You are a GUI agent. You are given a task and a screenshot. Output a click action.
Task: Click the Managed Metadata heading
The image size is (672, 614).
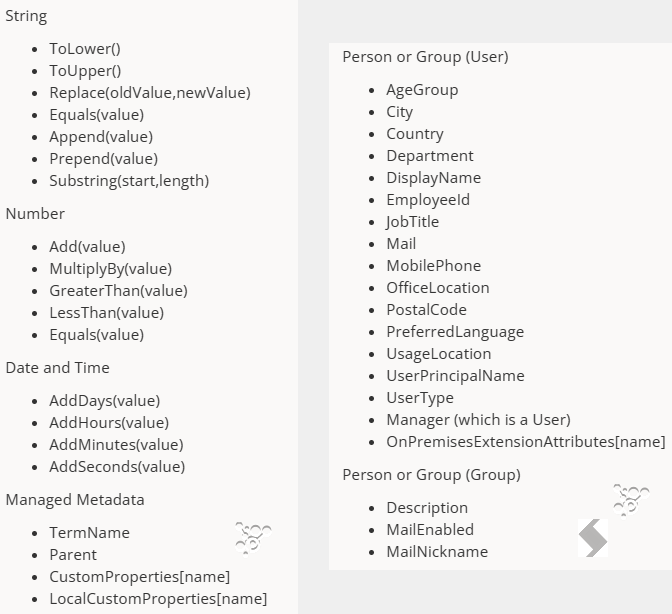click(x=75, y=500)
